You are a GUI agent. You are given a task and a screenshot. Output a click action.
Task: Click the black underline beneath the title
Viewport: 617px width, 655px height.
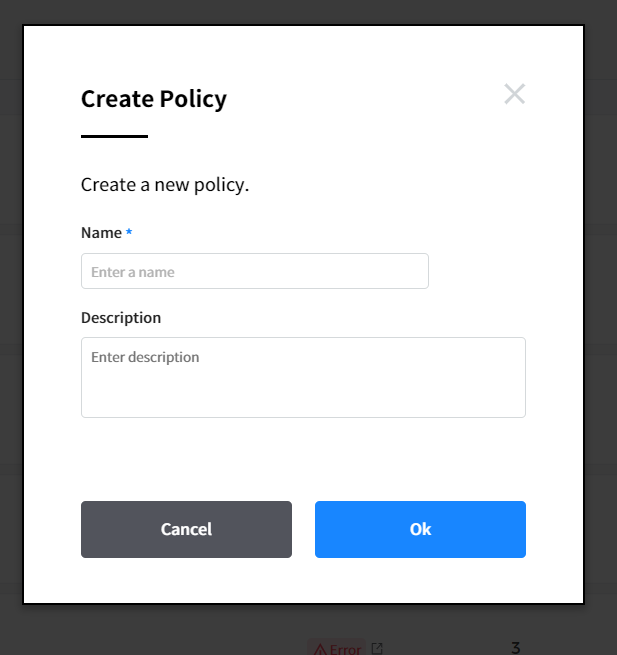(114, 136)
